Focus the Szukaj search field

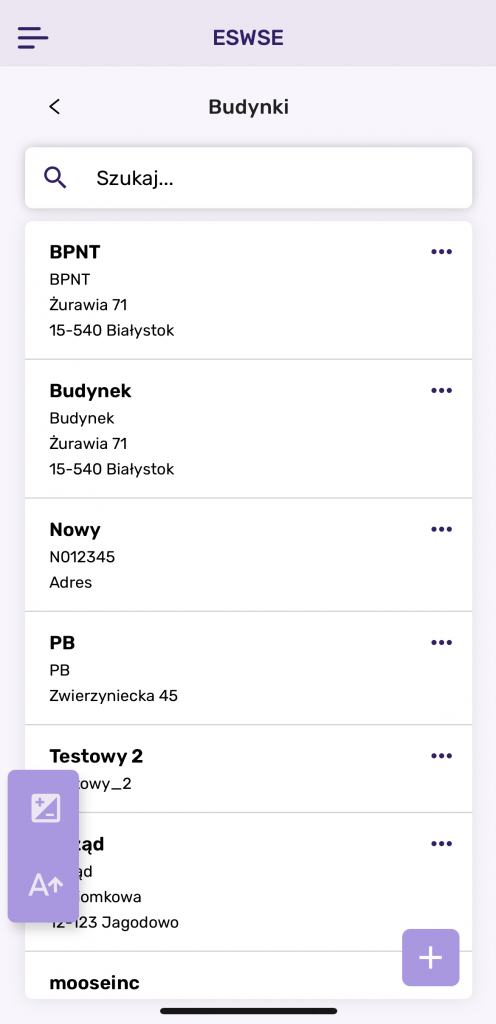click(x=248, y=178)
